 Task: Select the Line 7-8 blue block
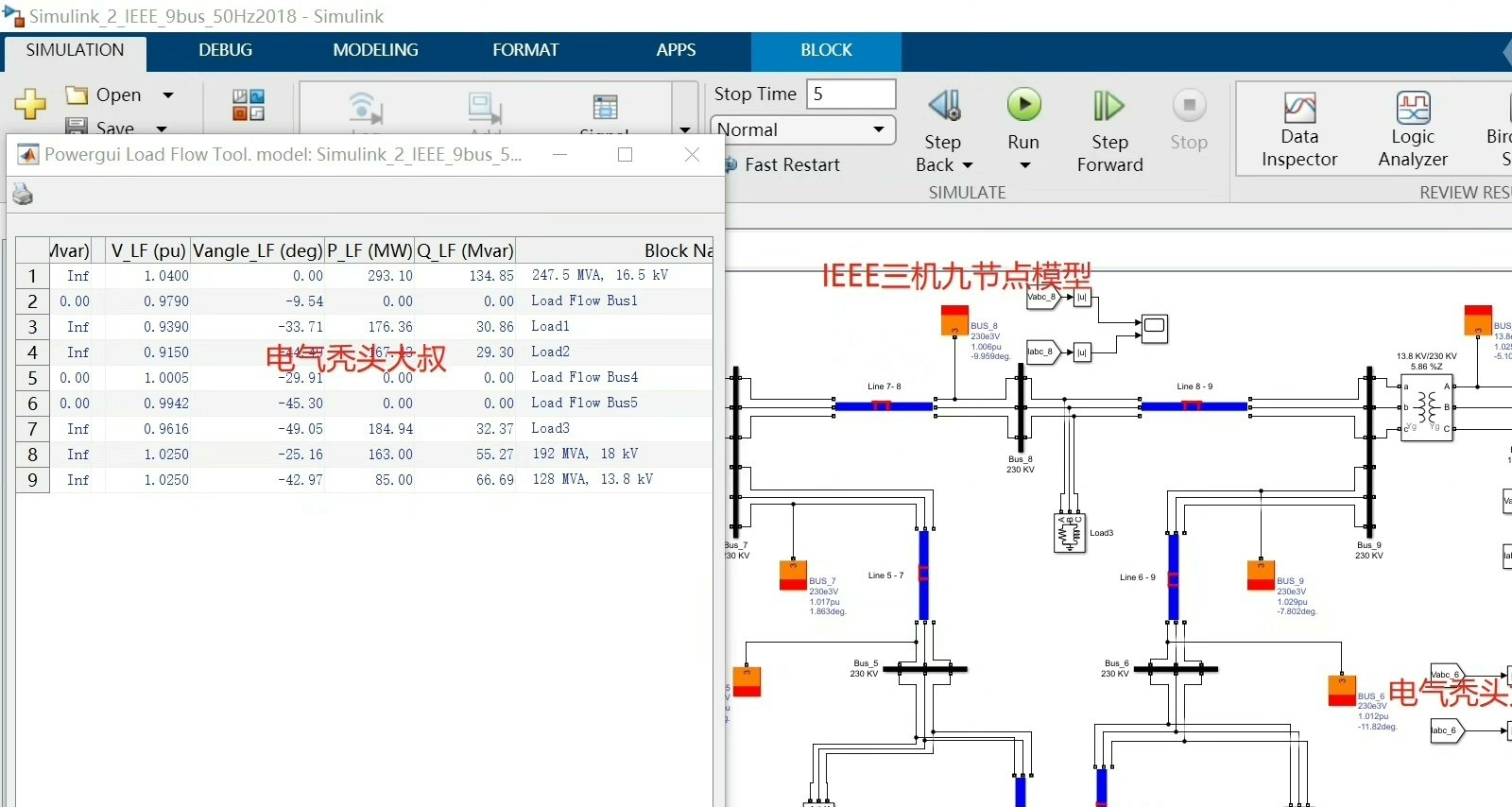(x=884, y=406)
